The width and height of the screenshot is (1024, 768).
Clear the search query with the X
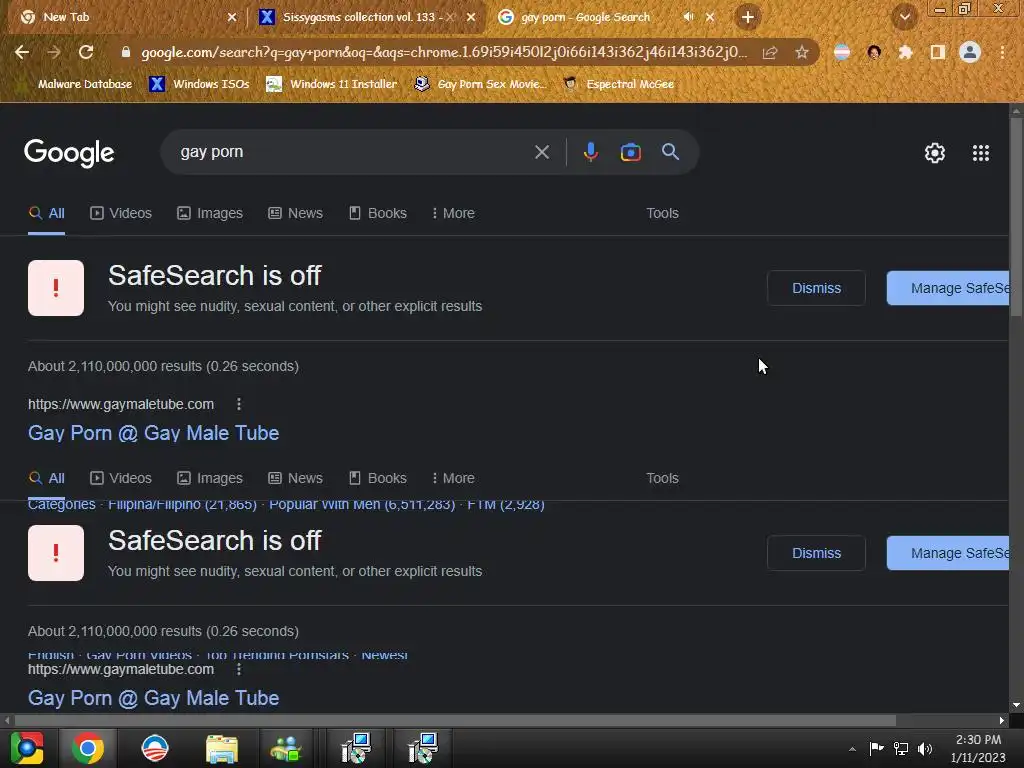coord(542,152)
